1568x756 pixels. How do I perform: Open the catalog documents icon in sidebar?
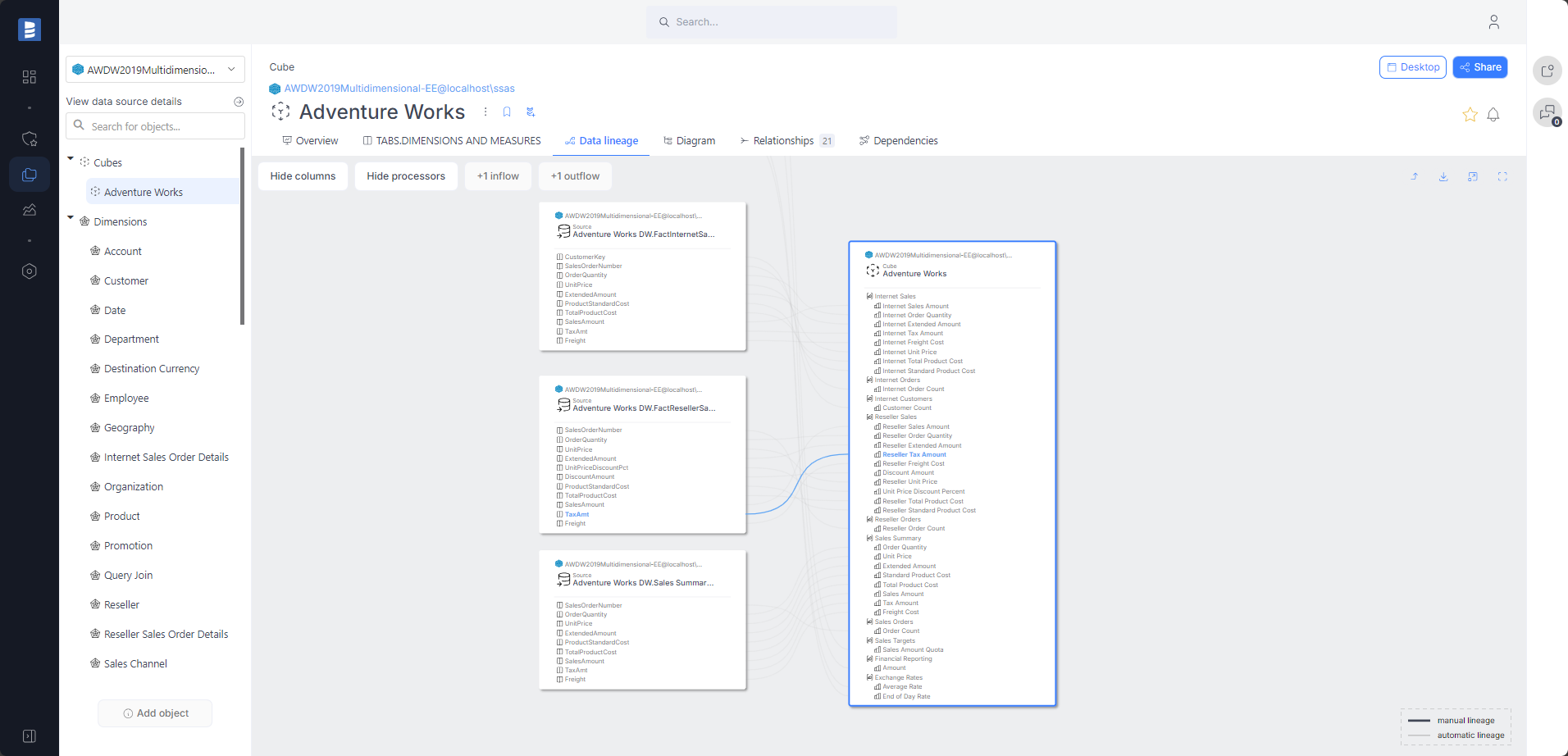click(x=30, y=175)
